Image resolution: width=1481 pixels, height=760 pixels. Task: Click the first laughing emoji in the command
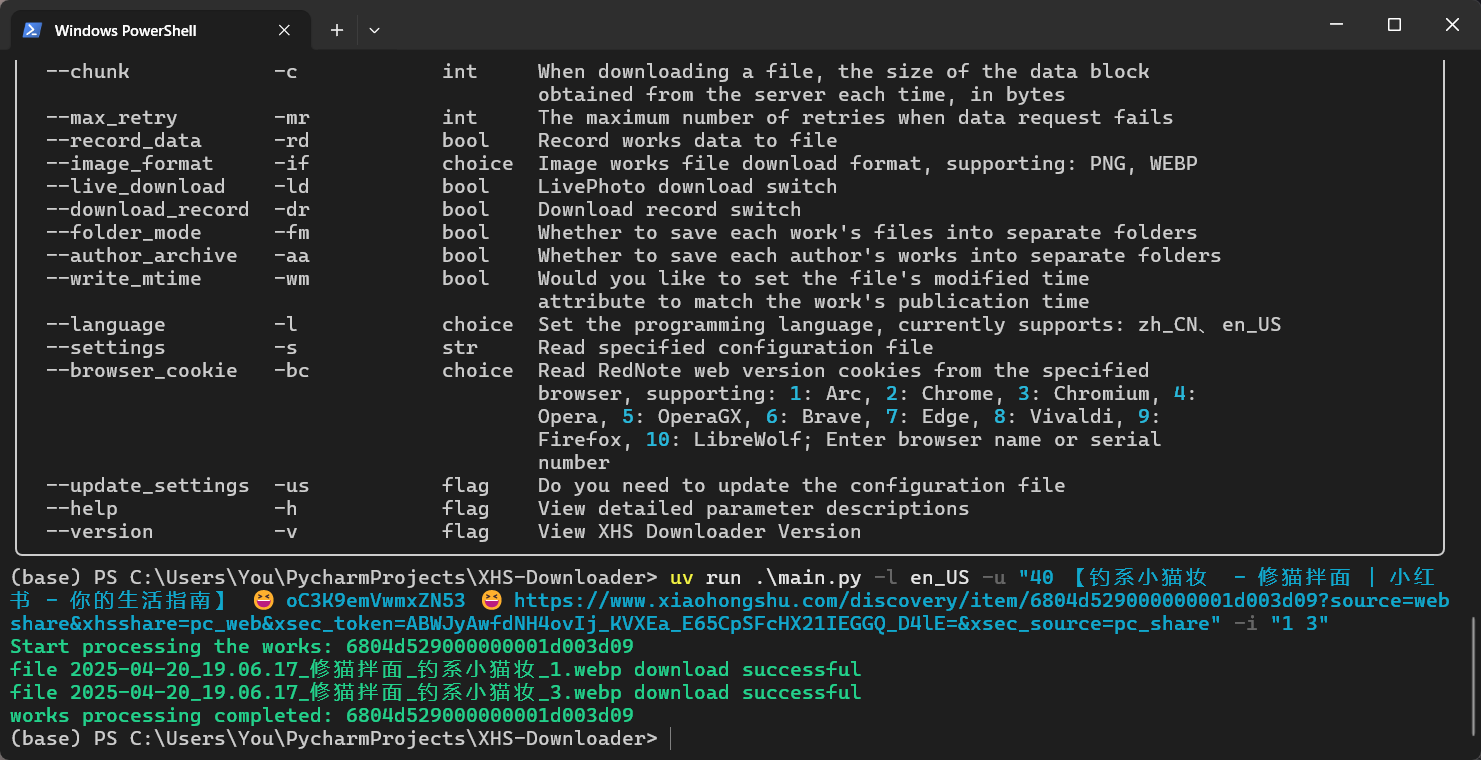coord(264,601)
